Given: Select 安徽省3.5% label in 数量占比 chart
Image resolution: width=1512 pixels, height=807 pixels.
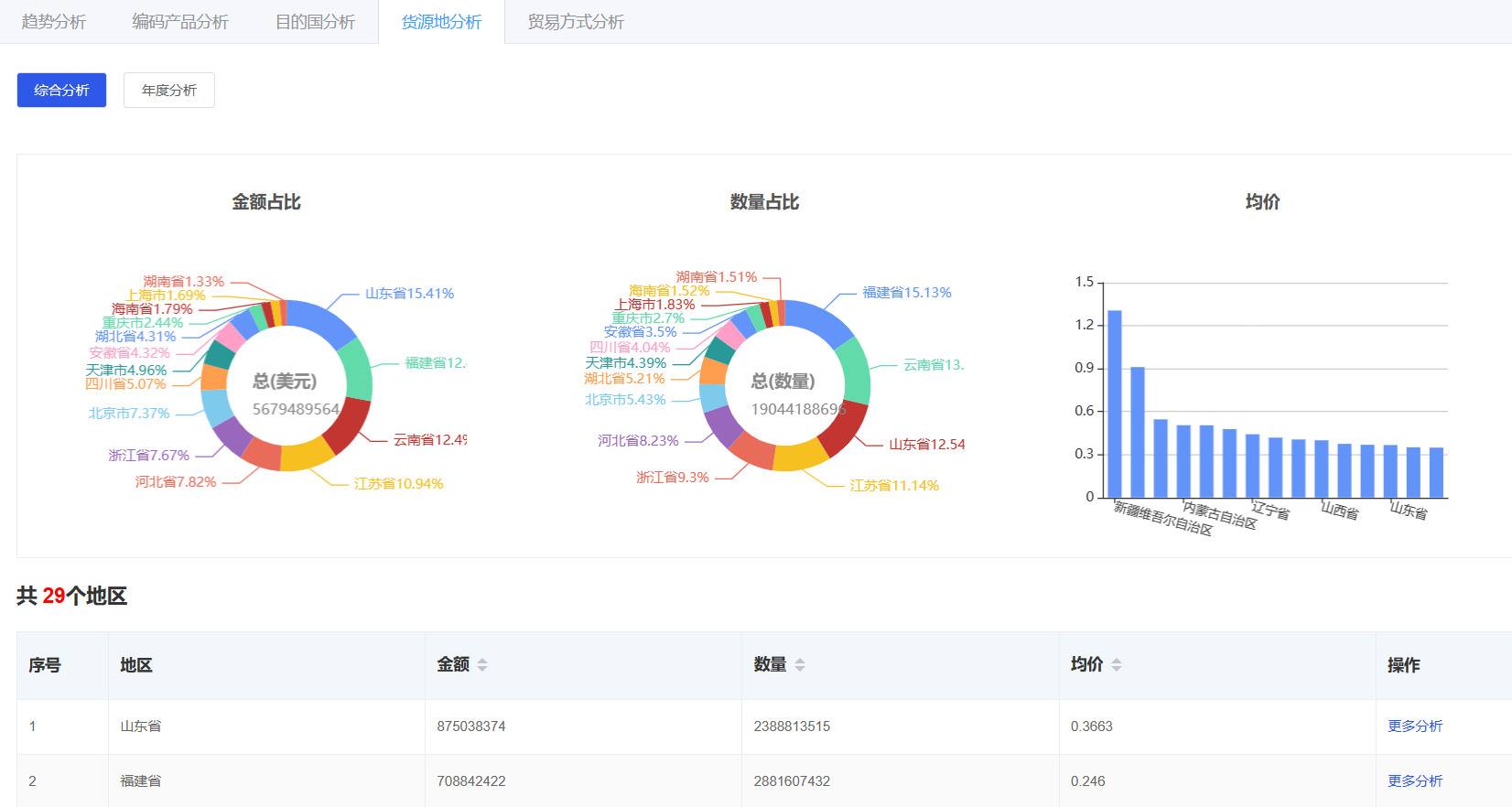Looking at the screenshot, I should [x=641, y=332].
